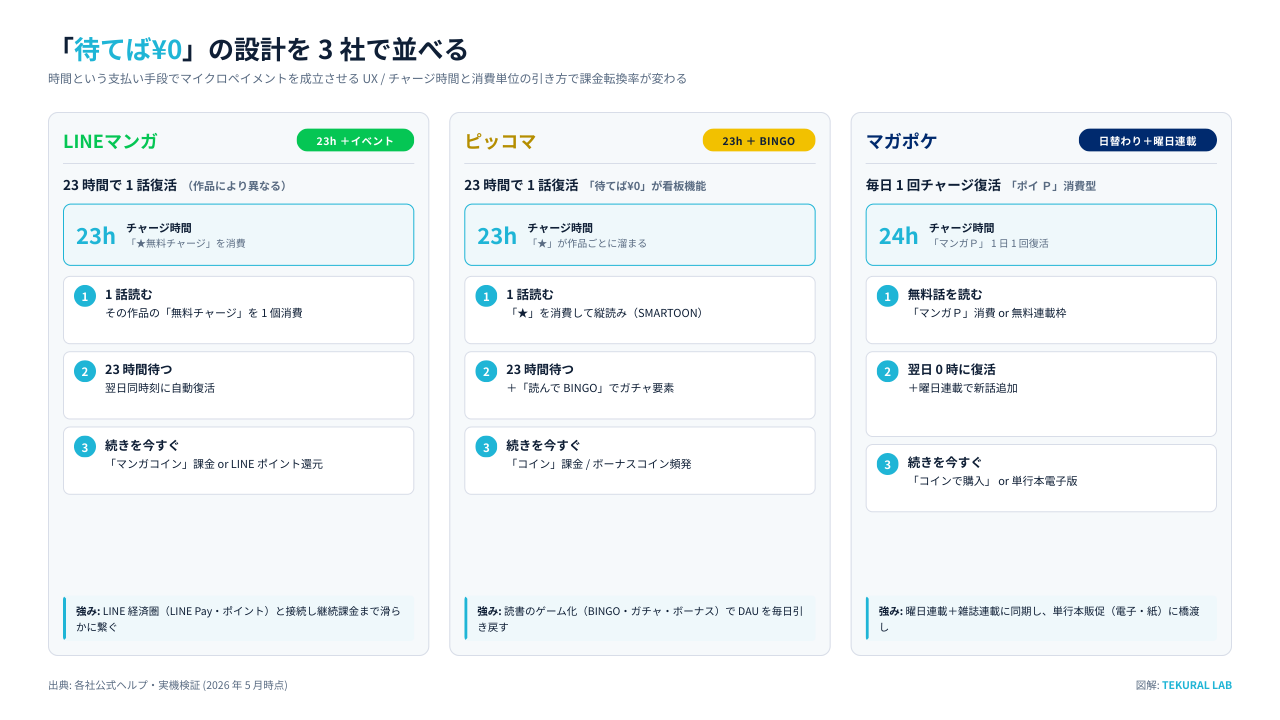
Task: Click the step 3 circle in LINEマンガ
Action: pos(85,447)
